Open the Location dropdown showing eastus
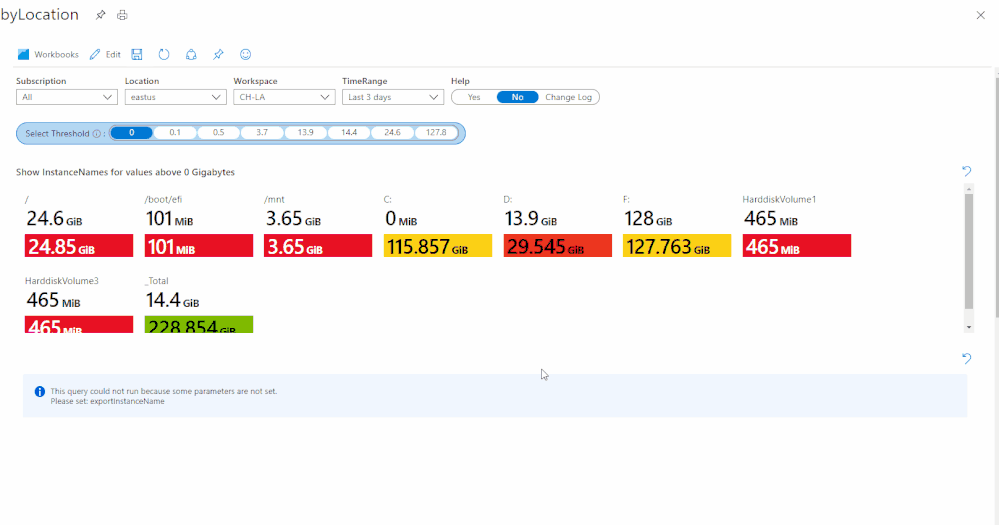This screenshot has height=525, width=999. pyautogui.click(x=175, y=97)
